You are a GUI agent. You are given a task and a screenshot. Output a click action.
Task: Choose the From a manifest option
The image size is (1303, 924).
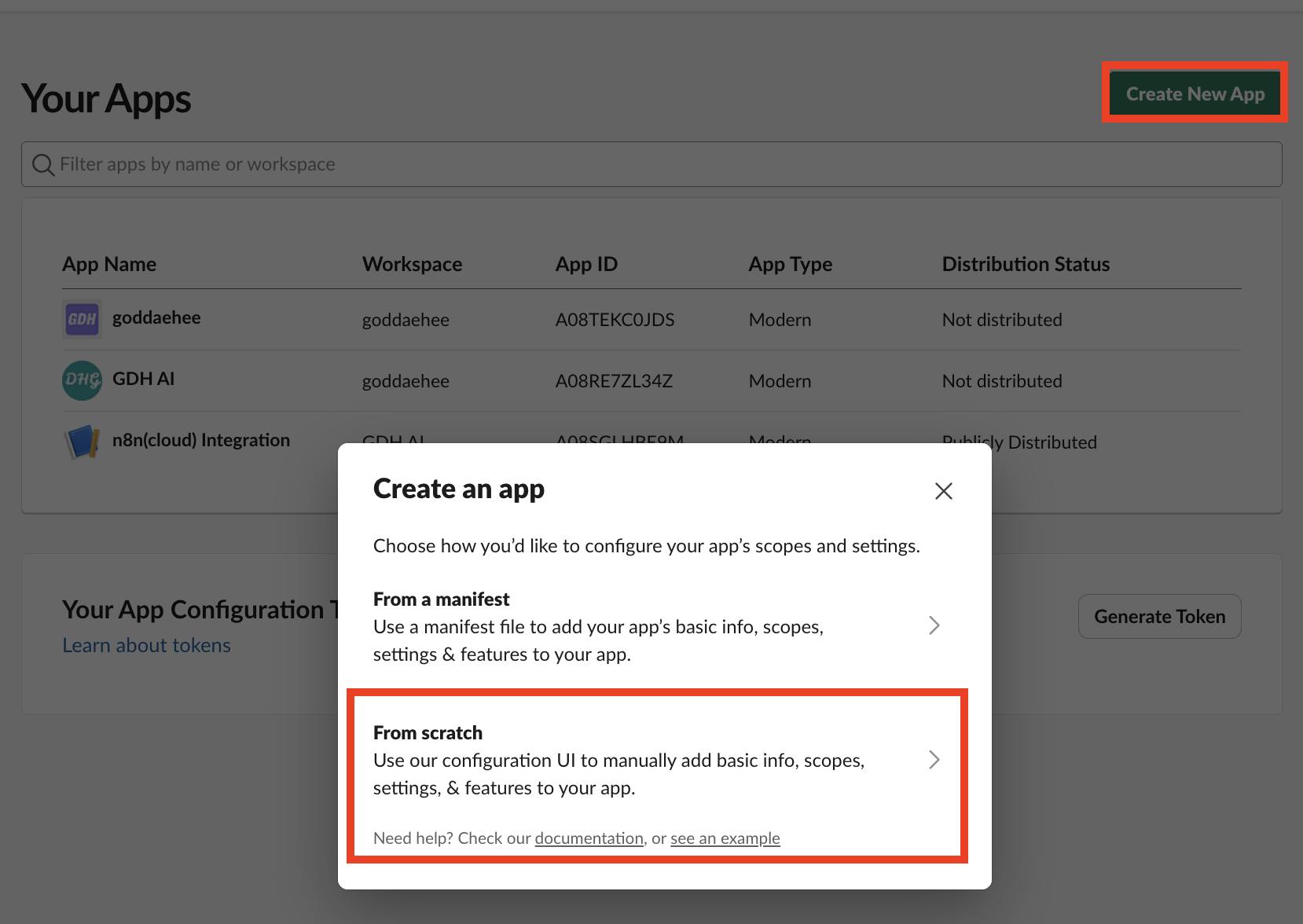coord(657,626)
